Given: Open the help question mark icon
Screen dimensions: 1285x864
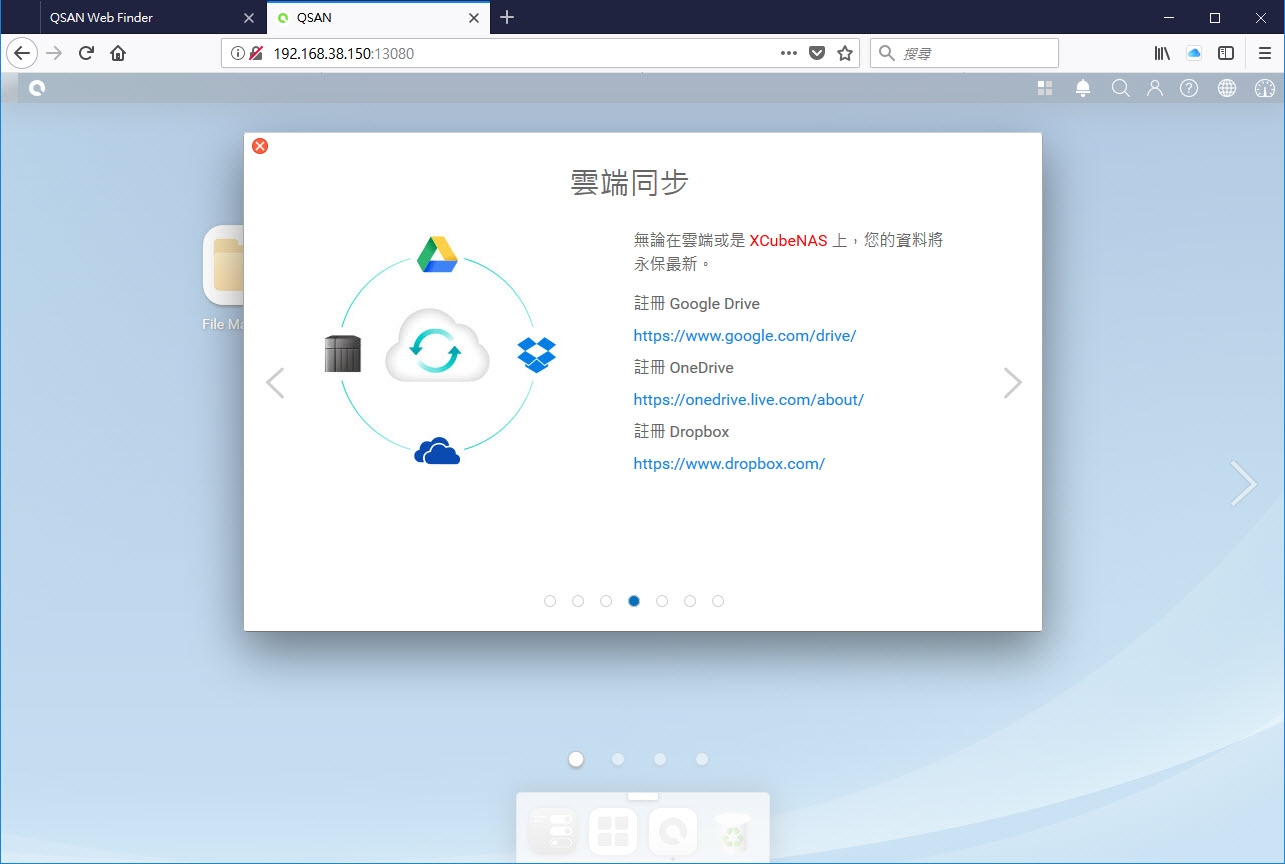Looking at the screenshot, I should click(1189, 88).
